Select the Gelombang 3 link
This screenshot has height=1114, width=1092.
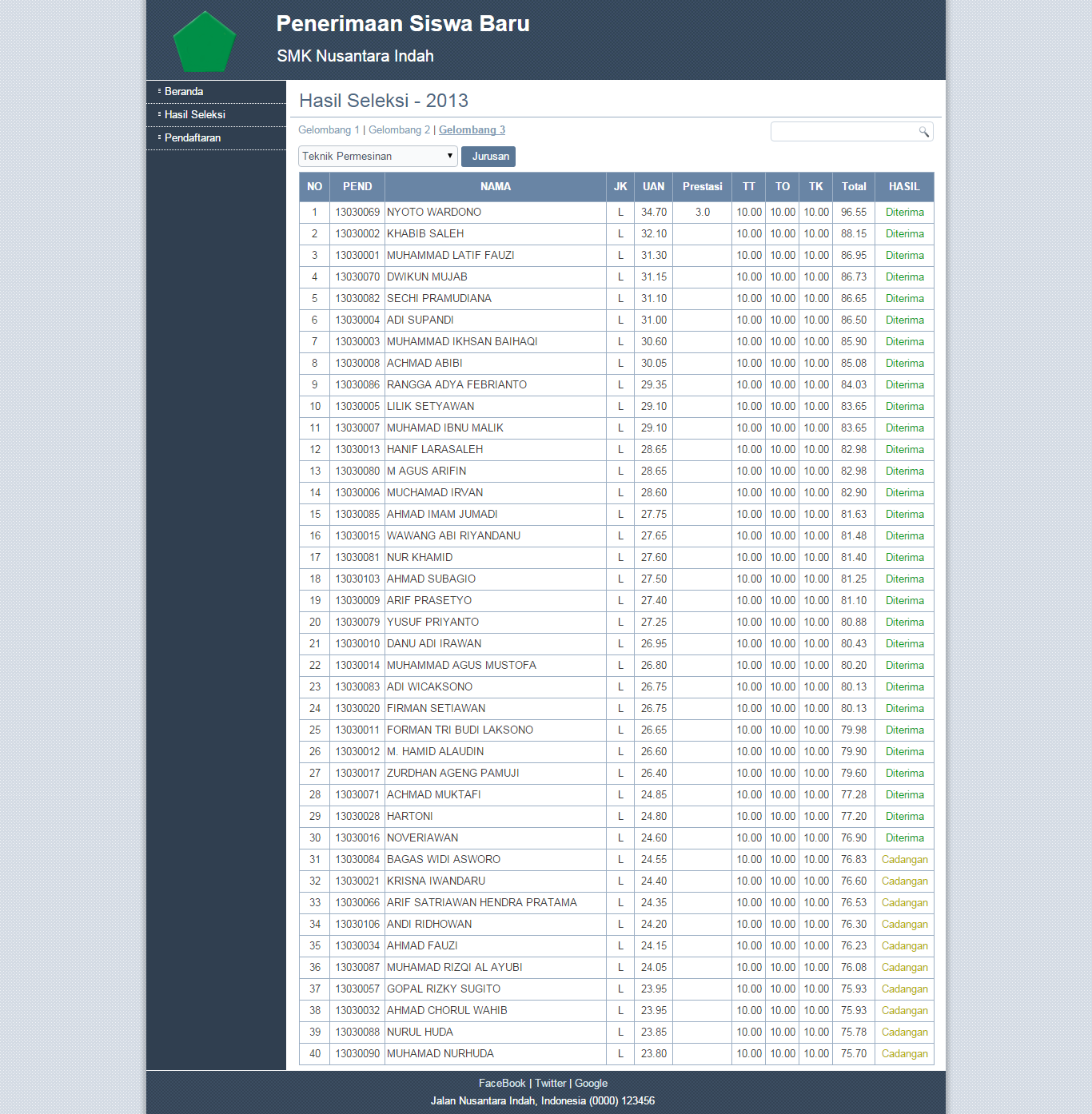pos(472,129)
